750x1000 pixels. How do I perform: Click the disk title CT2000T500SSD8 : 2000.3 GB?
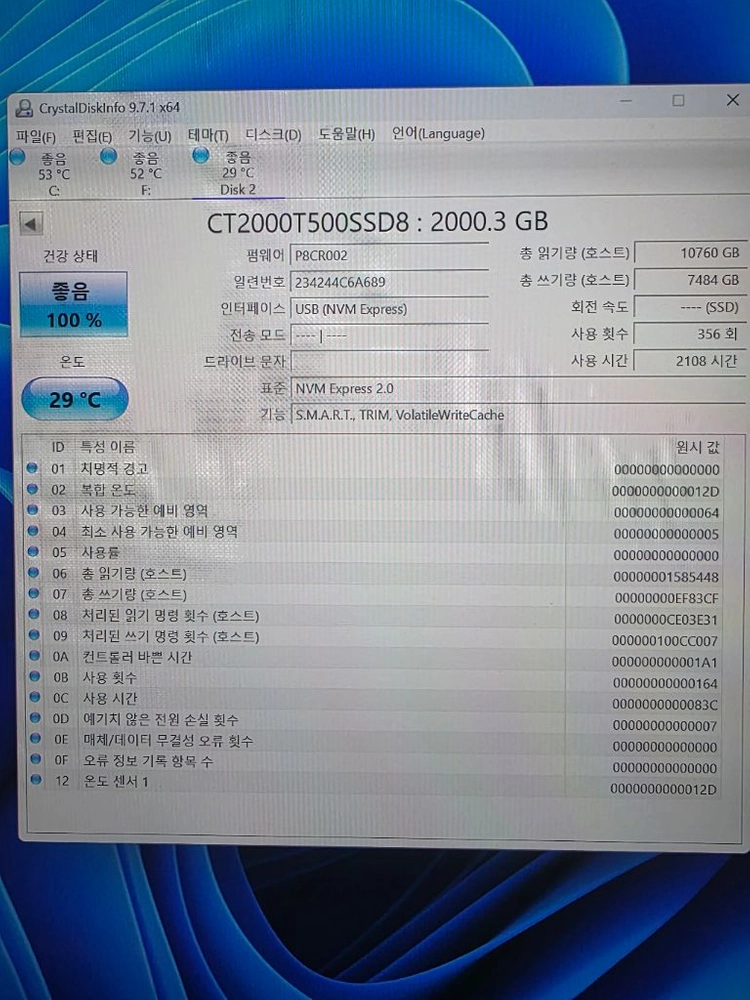378,222
